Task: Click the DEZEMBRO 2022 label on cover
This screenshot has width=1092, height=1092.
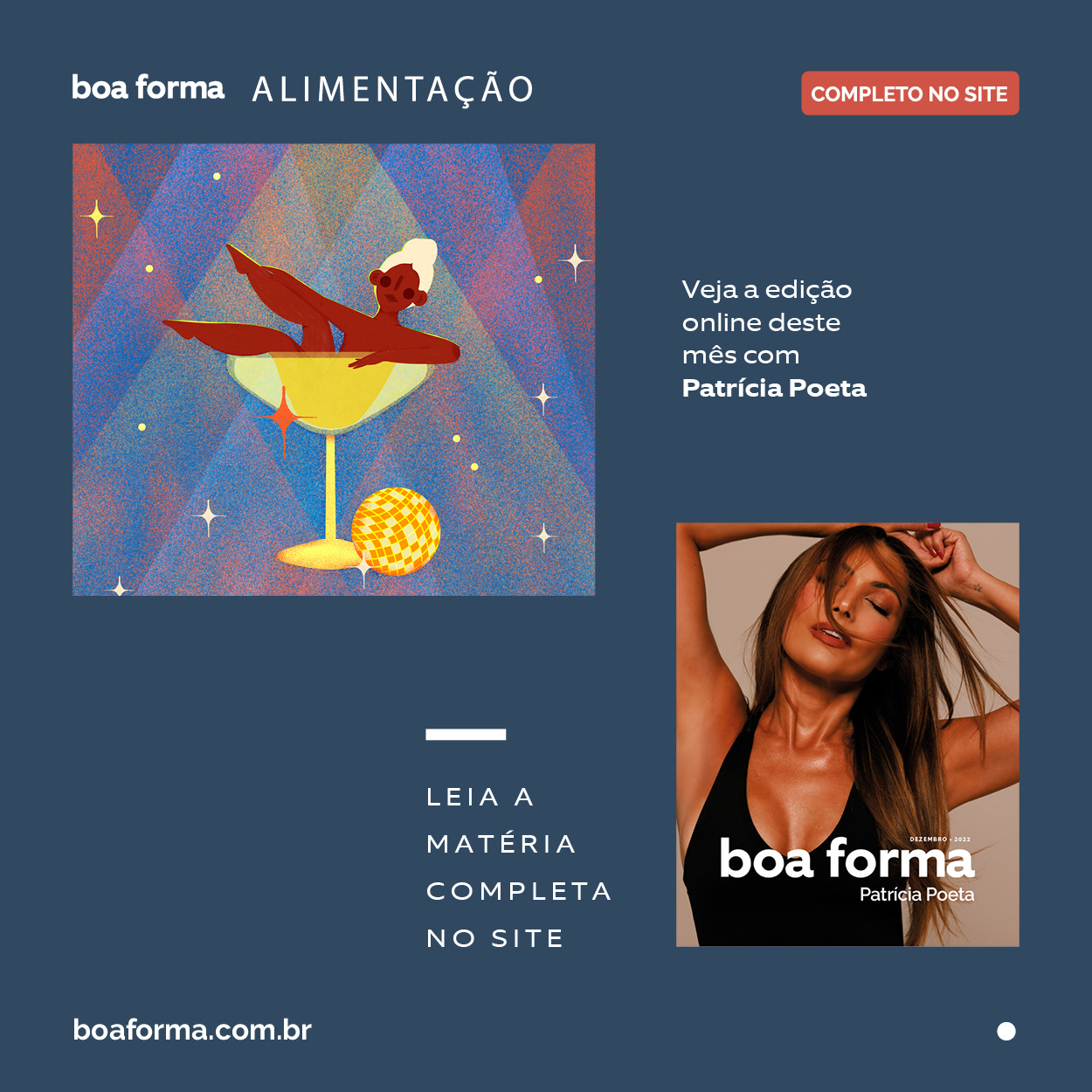Action: tap(940, 840)
